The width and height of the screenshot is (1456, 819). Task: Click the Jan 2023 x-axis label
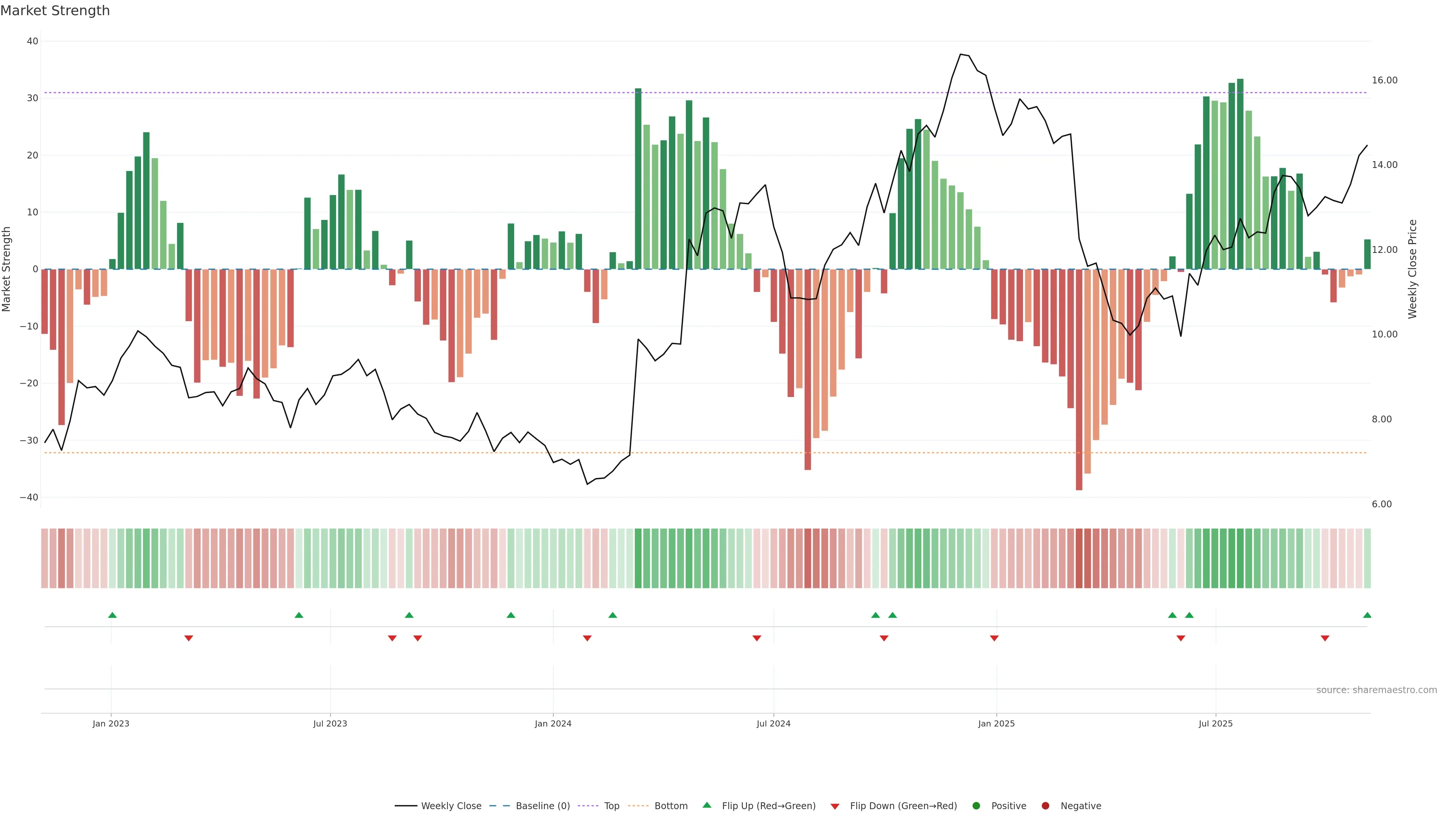(111, 723)
